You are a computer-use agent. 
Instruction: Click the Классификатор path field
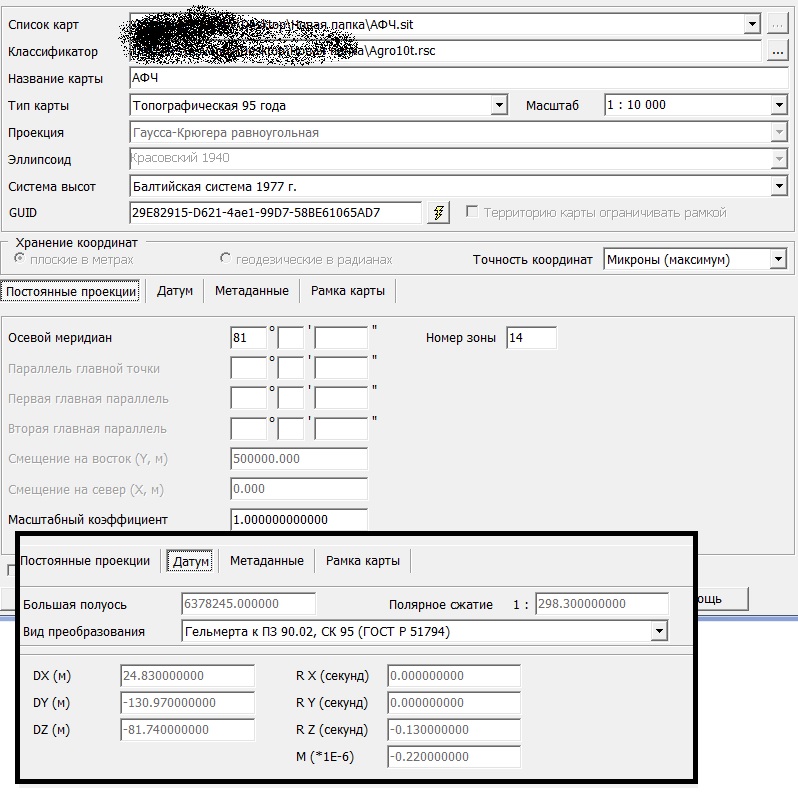click(445, 51)
